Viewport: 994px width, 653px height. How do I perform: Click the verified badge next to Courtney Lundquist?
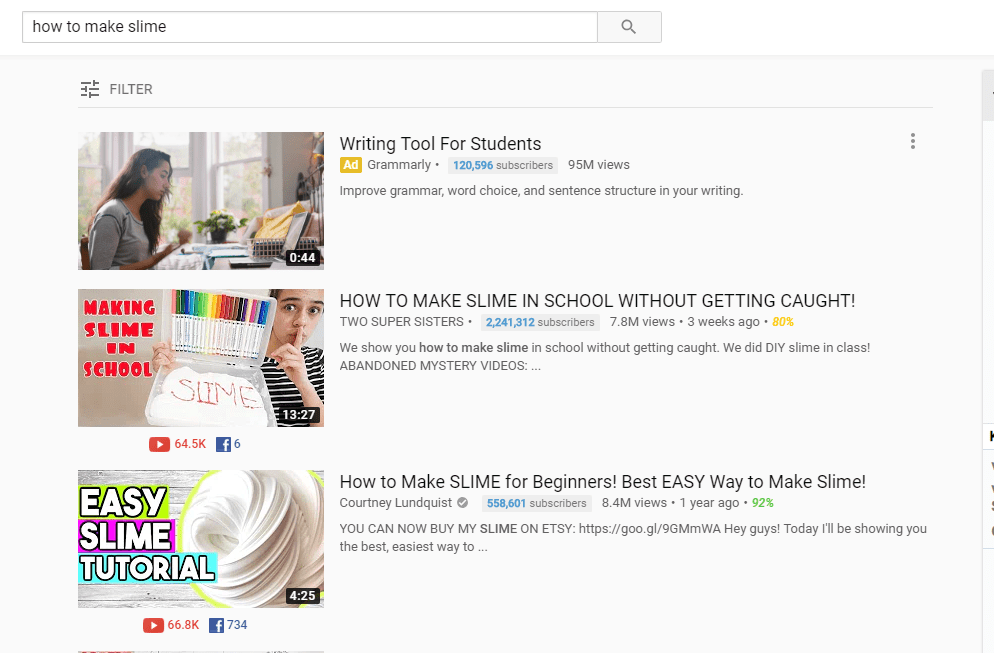(463, 503)
